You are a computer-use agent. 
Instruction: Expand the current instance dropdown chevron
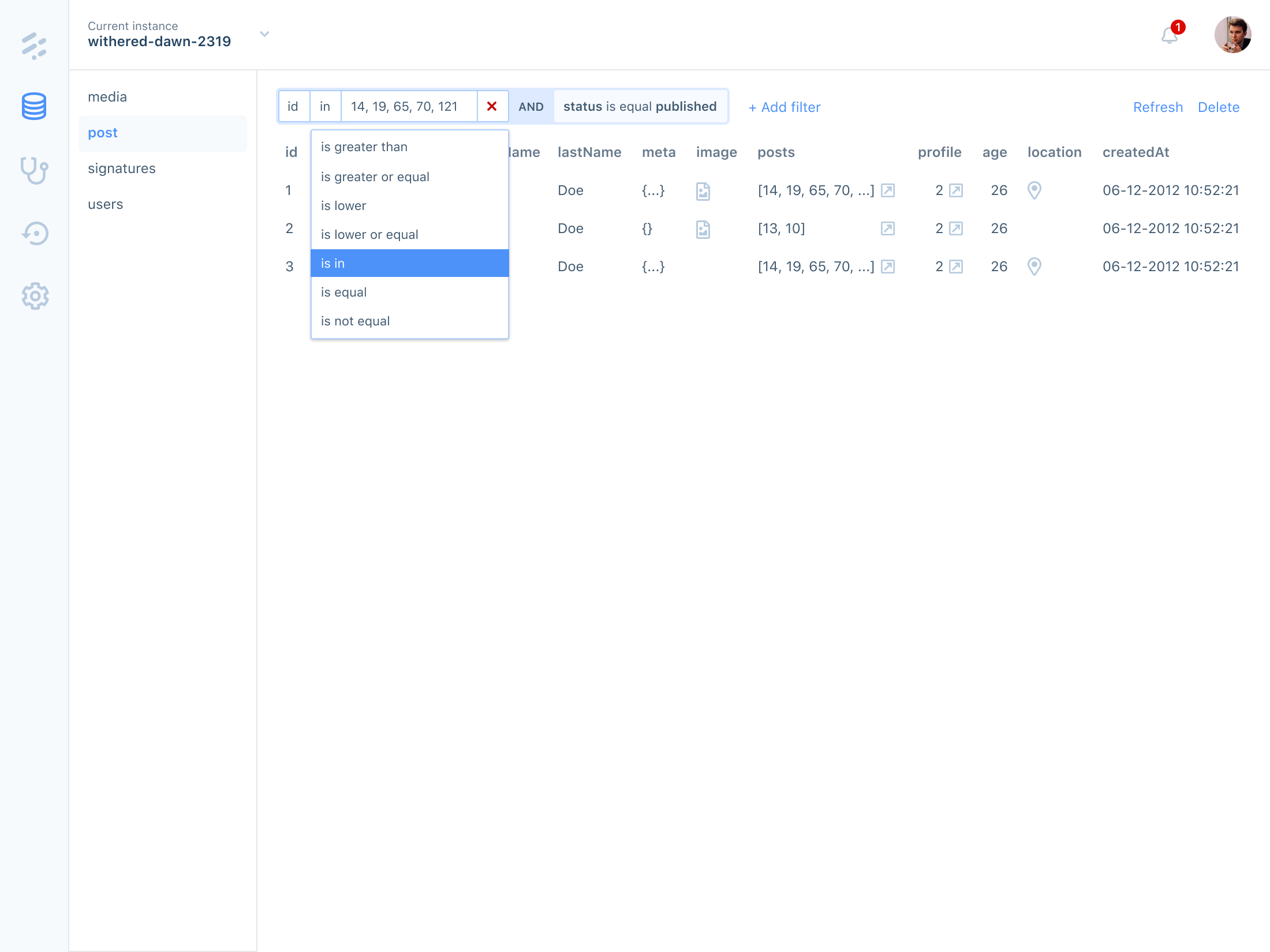coord(264,34)
